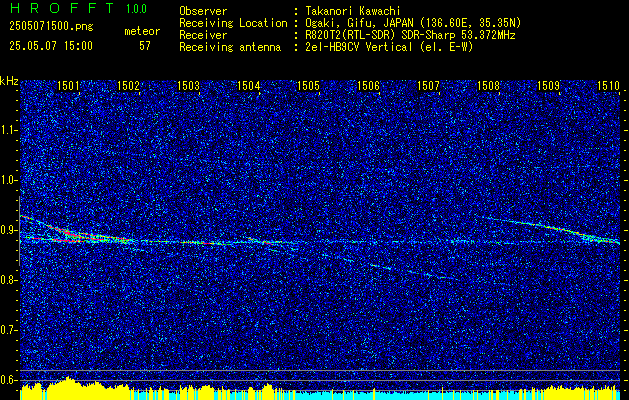
Task: Click the 1509 time marker
Action: pos(548,86)
